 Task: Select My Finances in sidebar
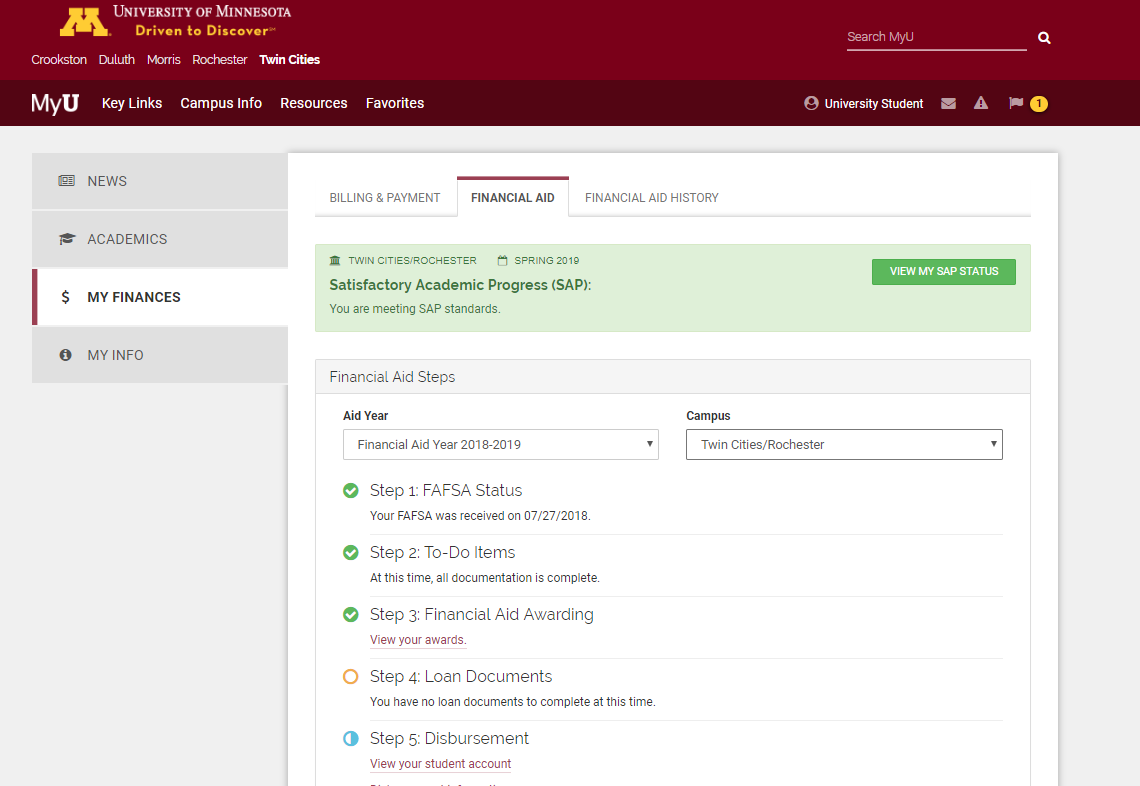pyautogui.click(x=160, y=297)
